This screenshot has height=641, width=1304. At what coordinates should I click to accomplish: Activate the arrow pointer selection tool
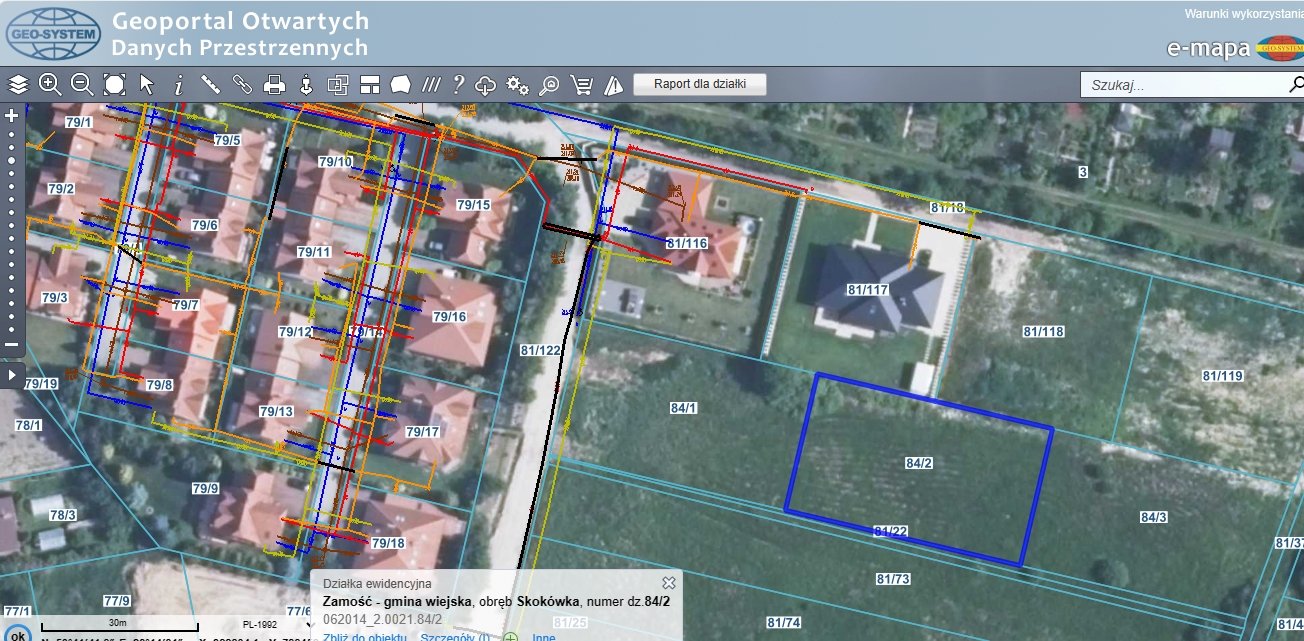(147, 85)
